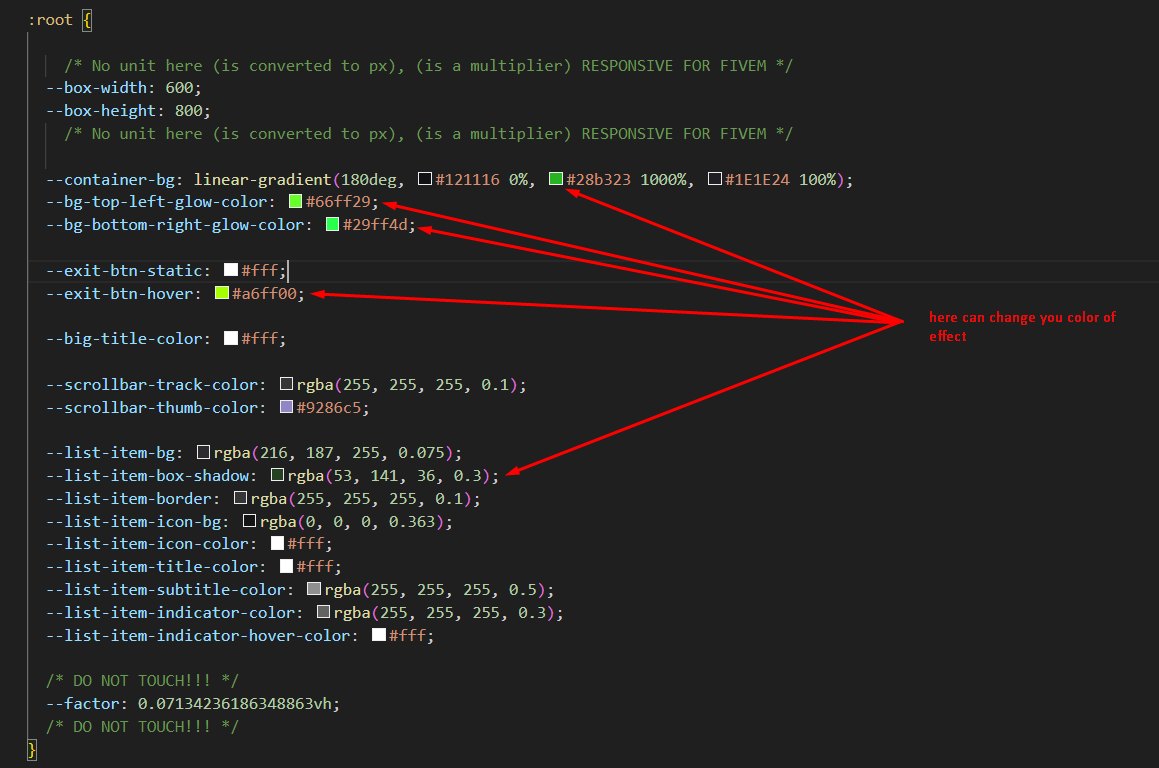Click the #29ff4d bottom-right glow swatch

[x=333, y=225]
